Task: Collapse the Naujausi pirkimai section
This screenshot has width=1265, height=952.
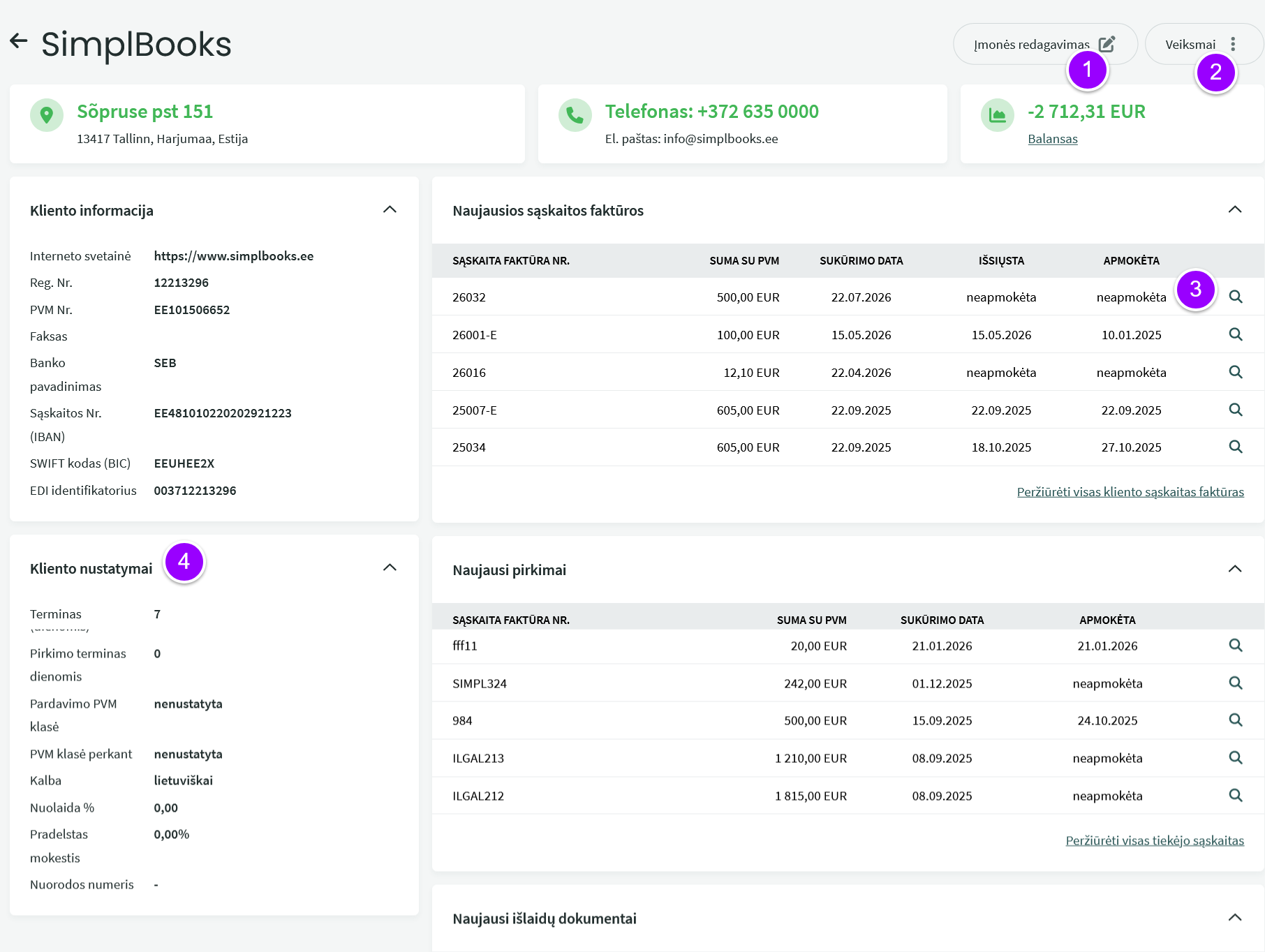Action: point(1235,569)
